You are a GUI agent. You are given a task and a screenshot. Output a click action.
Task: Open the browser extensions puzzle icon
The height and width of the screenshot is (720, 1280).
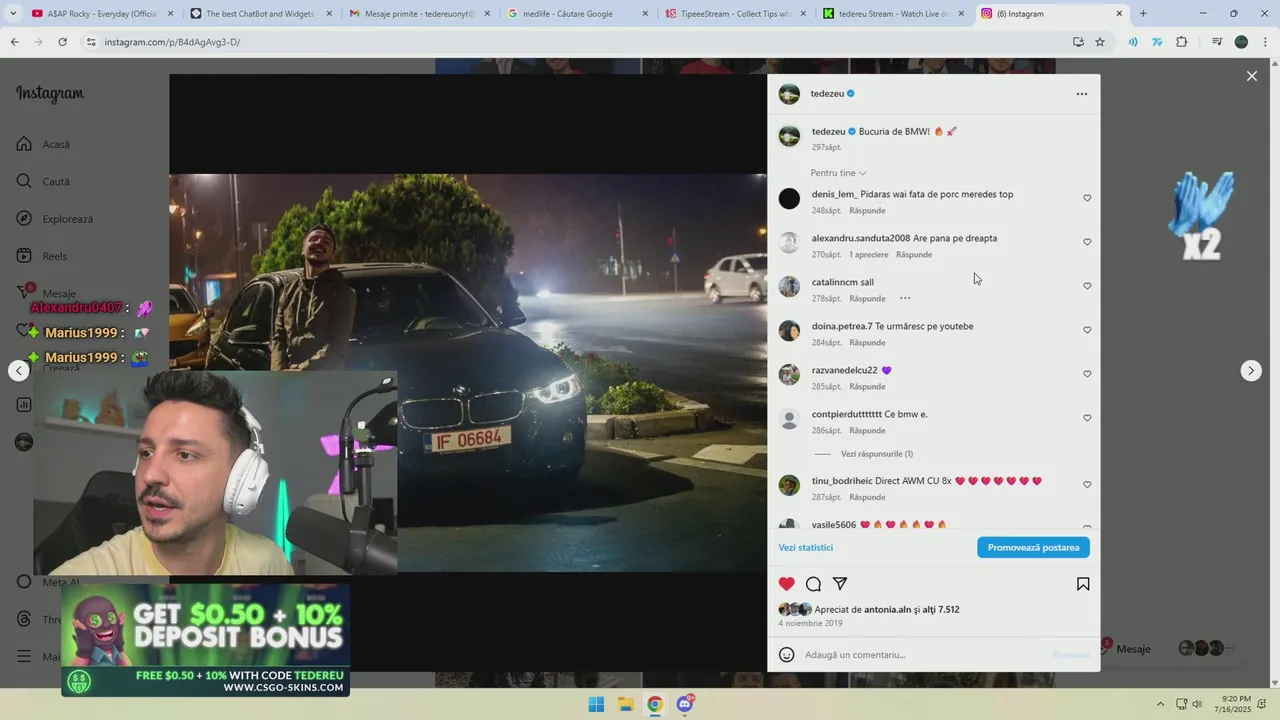pos(1182,42)
